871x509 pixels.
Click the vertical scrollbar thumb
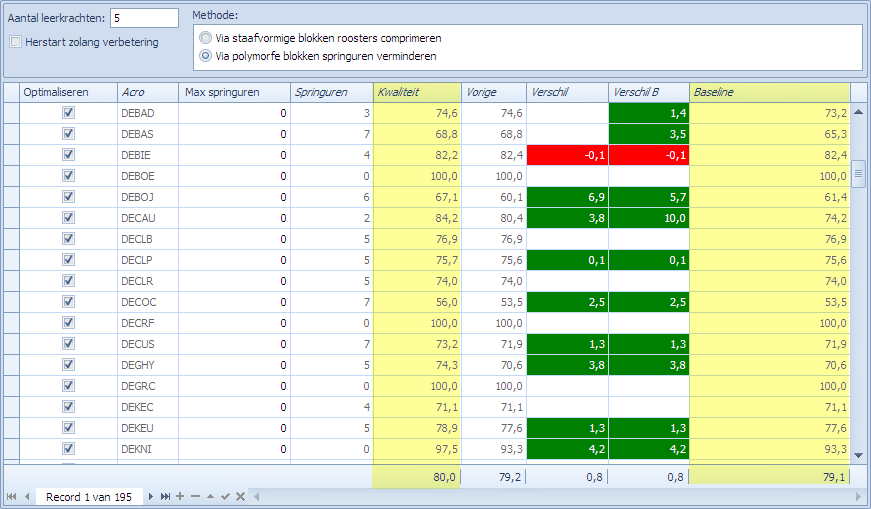pos(858,174)
